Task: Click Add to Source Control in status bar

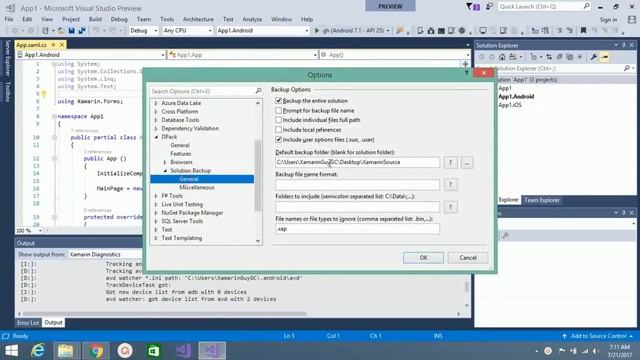Action: pos(599,336)
